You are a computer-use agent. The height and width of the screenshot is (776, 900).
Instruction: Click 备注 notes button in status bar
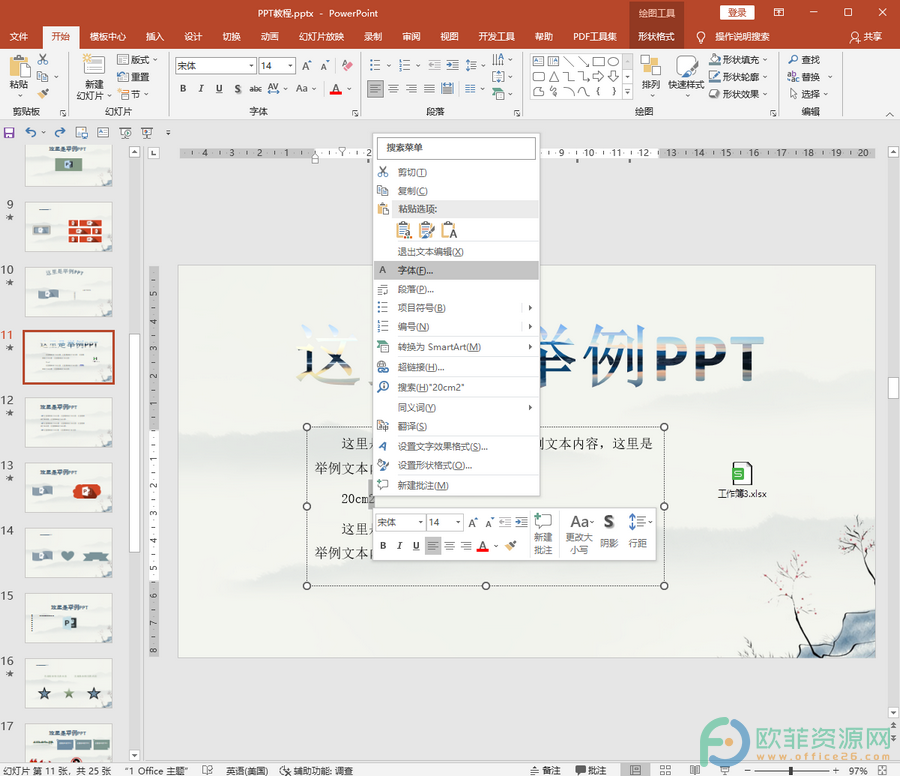coord(545,770)
